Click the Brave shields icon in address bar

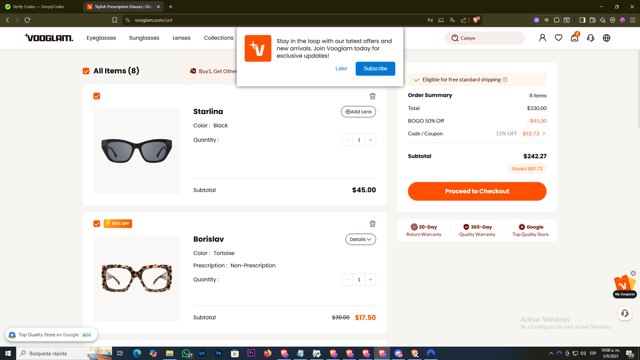(x=476, y=20)
